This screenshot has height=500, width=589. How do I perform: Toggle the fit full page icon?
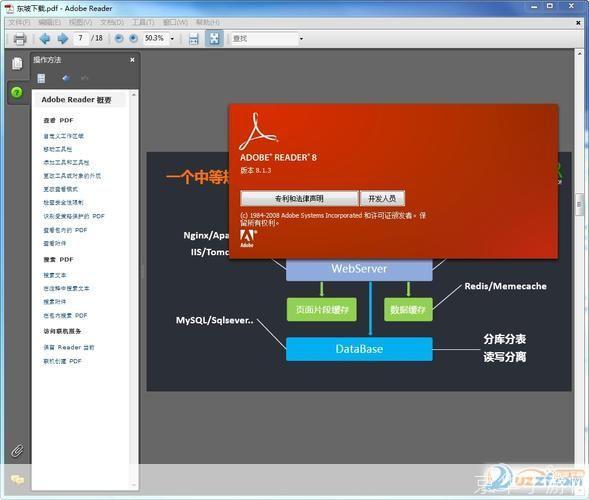(214, 38)
